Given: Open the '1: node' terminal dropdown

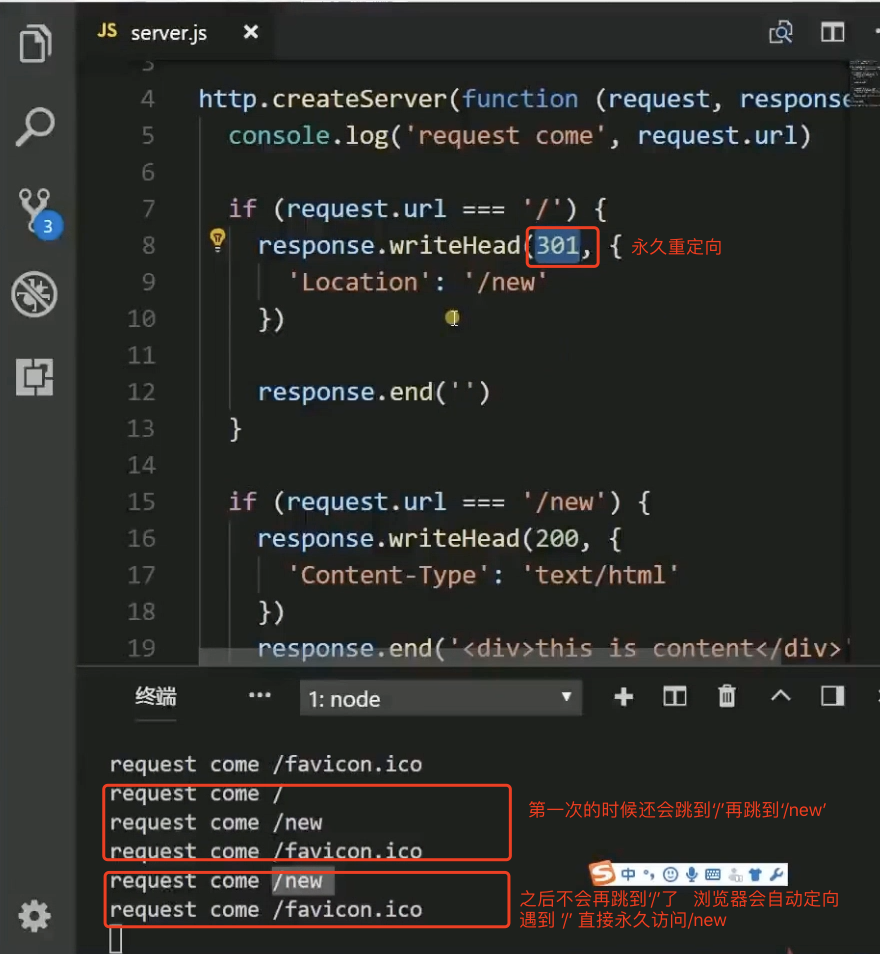Looking at the screenshot, I should pyautogui.click(x=441, y=698).
